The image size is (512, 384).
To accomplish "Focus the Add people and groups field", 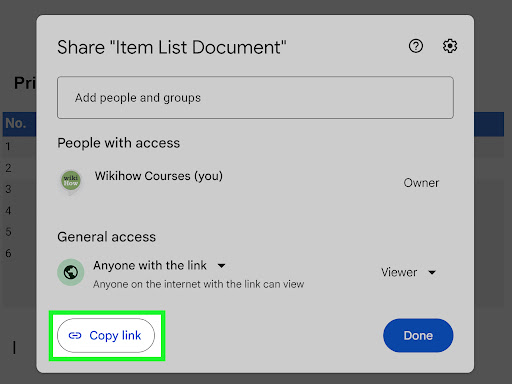I will (x=255, y=98).
